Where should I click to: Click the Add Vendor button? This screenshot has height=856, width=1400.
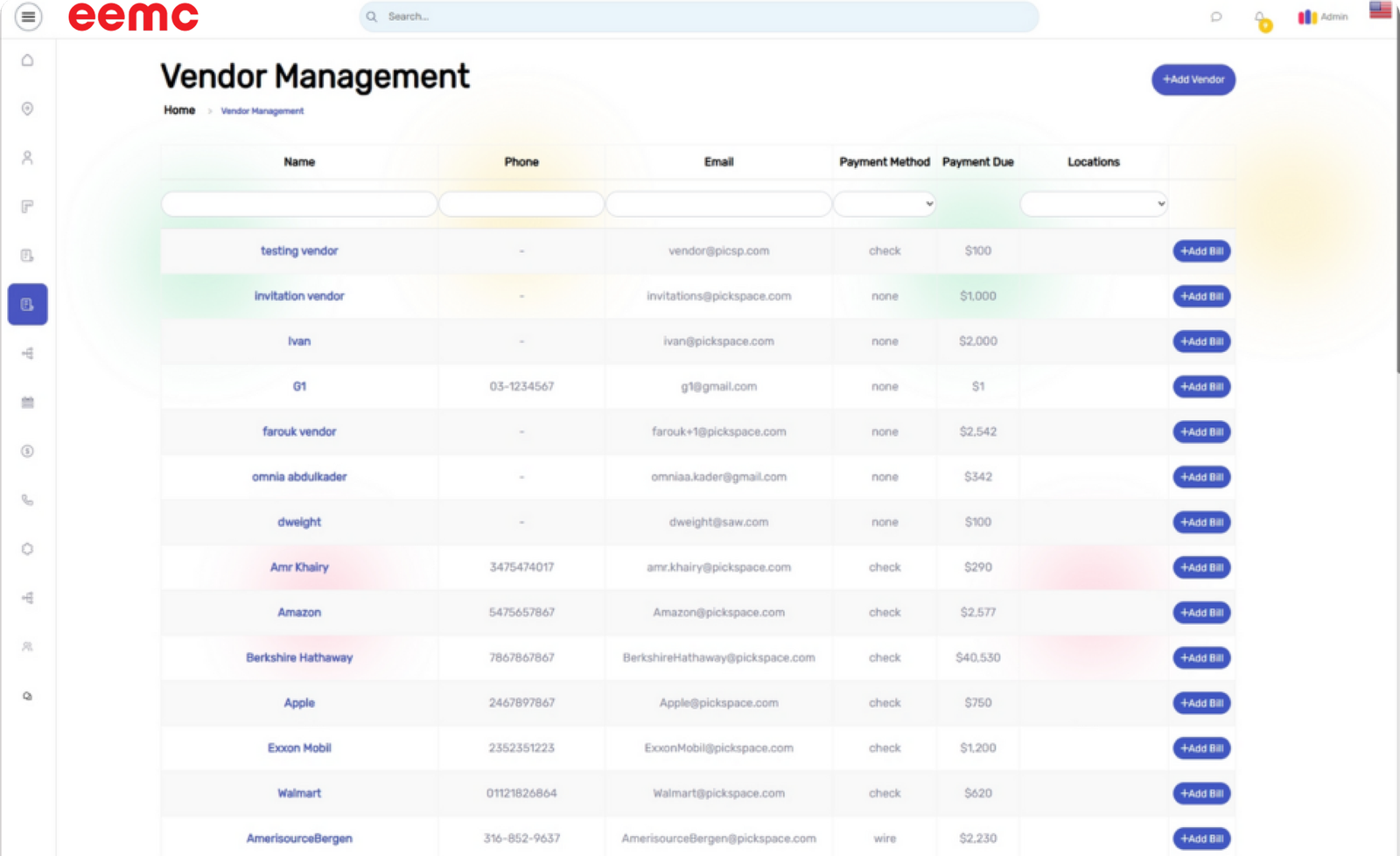point(1193,80)
